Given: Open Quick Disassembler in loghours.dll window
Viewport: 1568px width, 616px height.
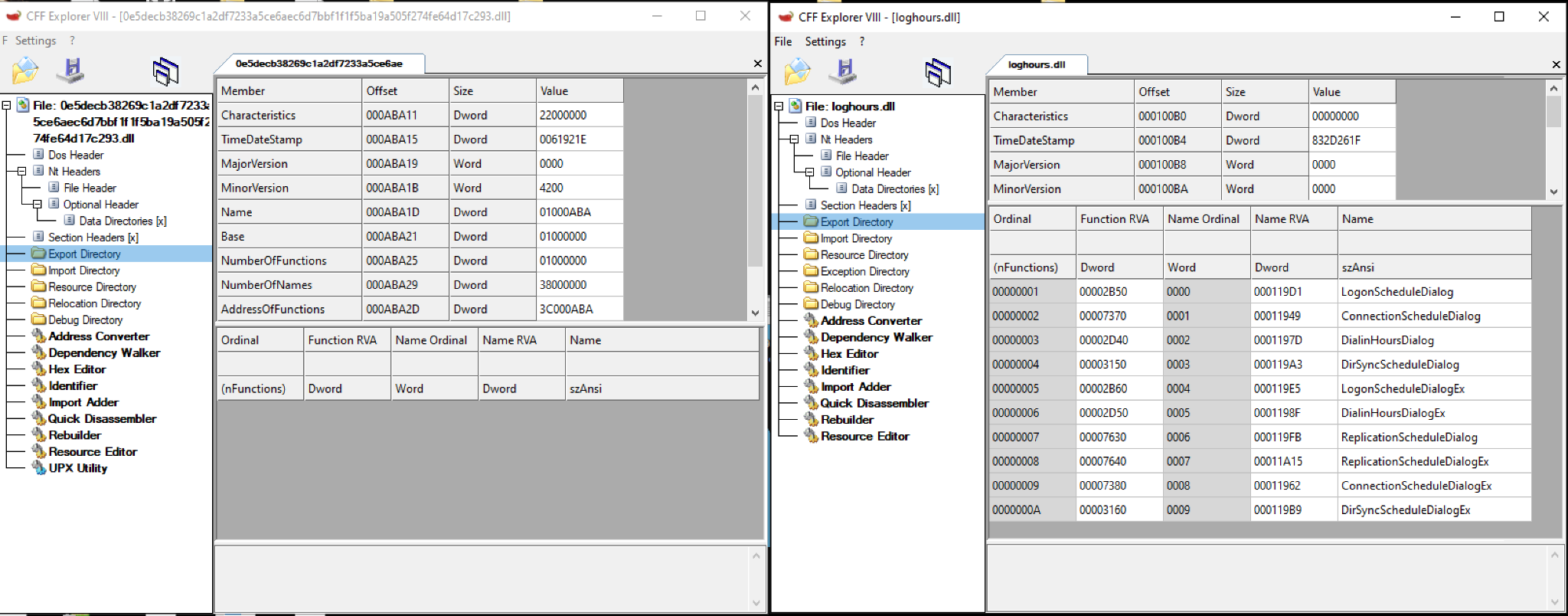Looking at the screenshot, I should click(x=874, y=403).
